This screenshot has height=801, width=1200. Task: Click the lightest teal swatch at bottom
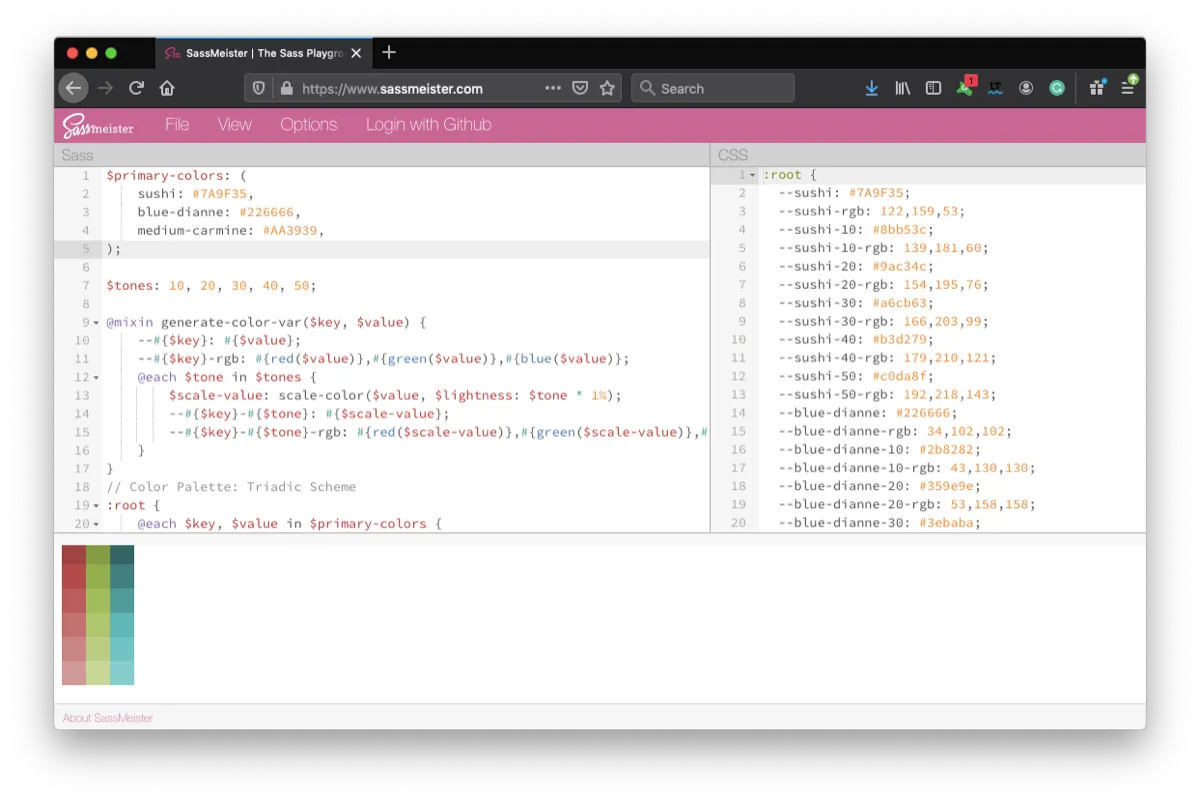(x=122, y=673)
